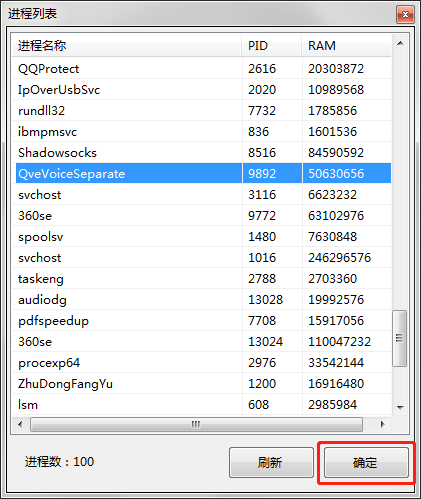This screenshot has width=421, height=499.
Task: Select the Shadowsocks process row
Action: click(x=202, y=153)
